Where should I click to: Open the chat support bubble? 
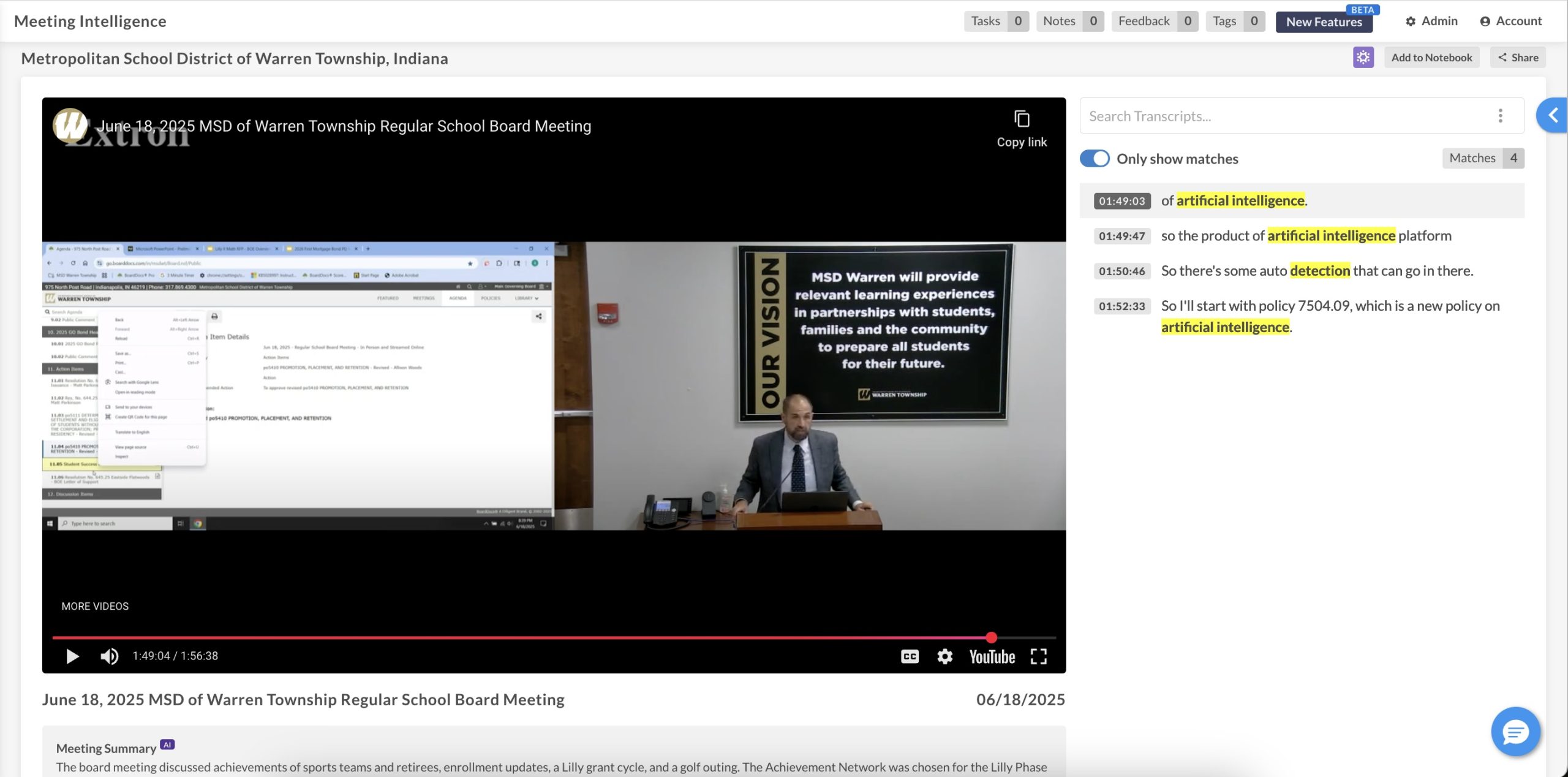1515,731
